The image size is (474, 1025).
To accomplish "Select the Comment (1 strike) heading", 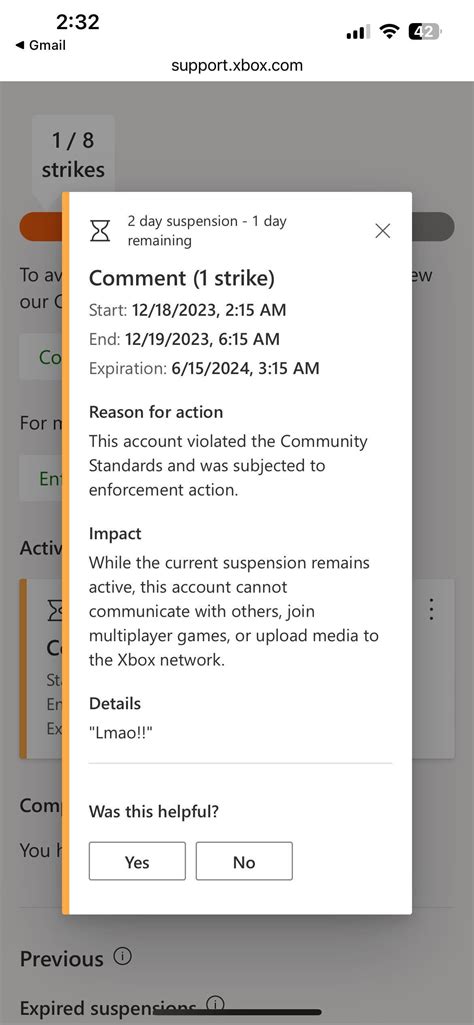I will (x=182, y=278).
